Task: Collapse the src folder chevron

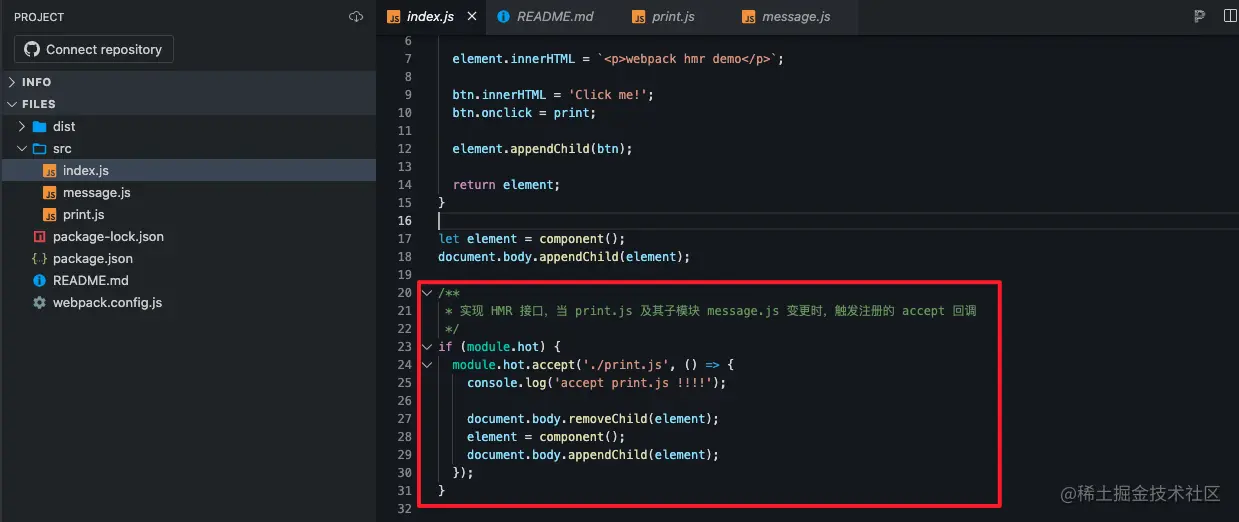Action: coord(22,148)
